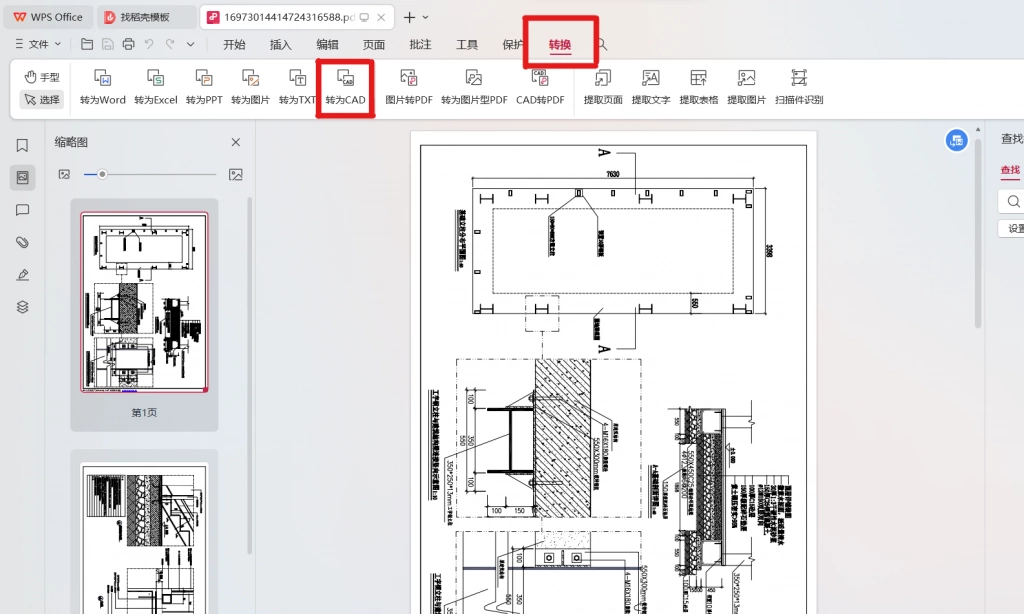
Task: Open the 文件 menu dropdown
Action: 38,44
